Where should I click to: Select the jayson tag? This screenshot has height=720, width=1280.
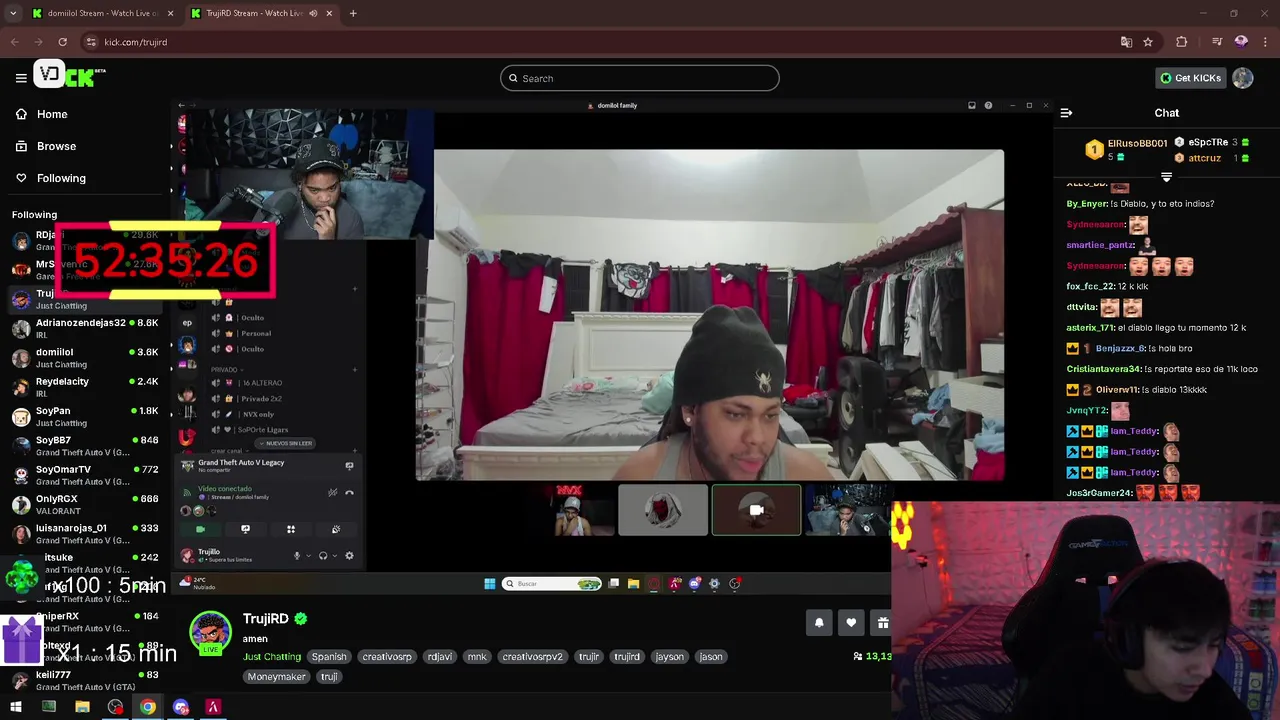click(670, 657)
